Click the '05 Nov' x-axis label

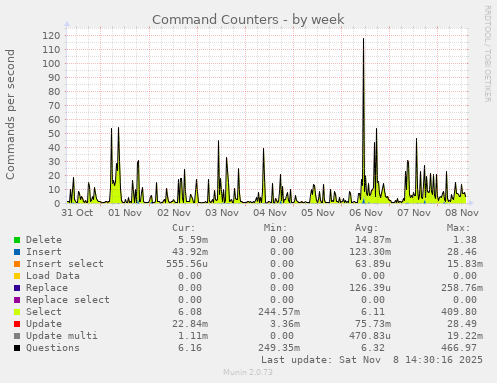318,213
